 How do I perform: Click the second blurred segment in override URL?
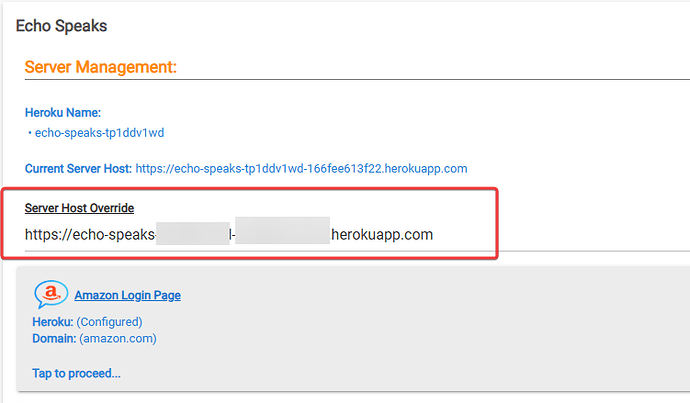(283, 235)
